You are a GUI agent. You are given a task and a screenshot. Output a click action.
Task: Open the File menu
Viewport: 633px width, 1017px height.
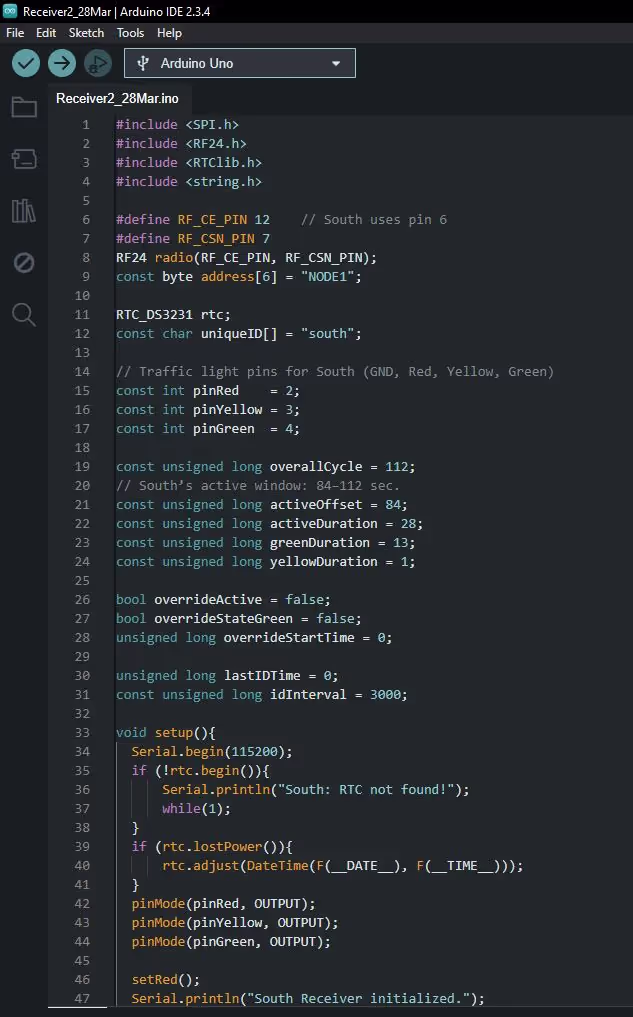tap(15, 33)
